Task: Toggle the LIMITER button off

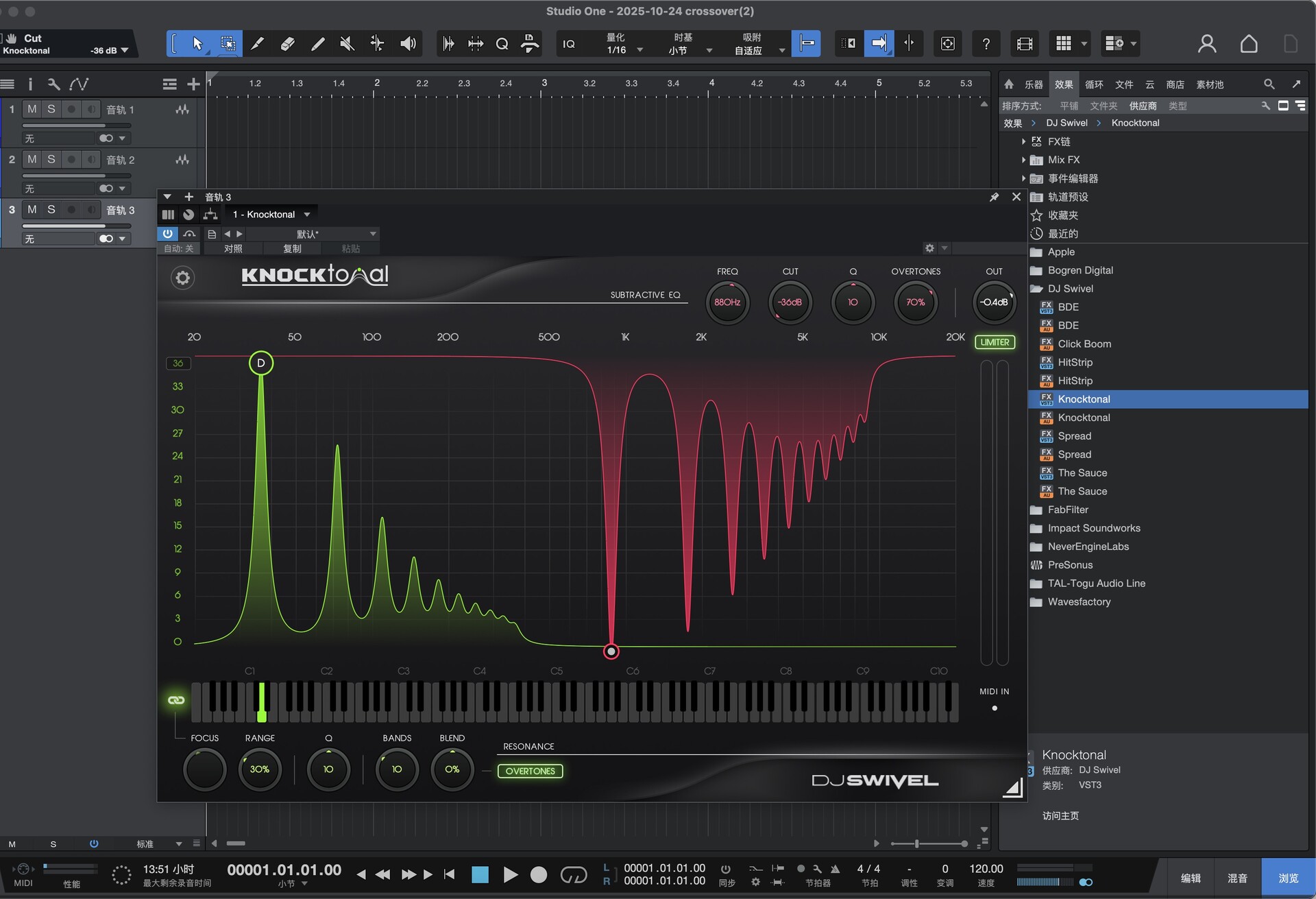Action: 995,342
